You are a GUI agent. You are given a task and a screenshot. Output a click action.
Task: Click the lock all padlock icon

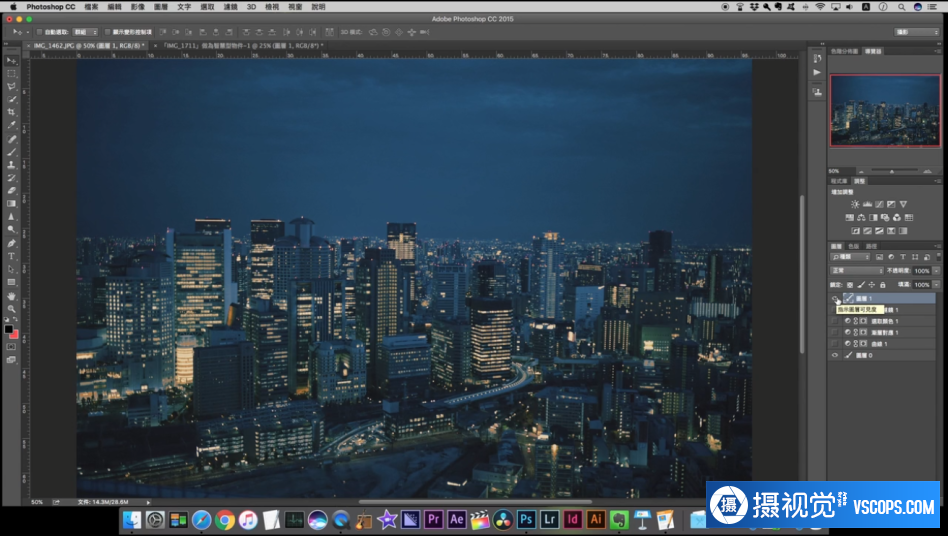(883, 285)
